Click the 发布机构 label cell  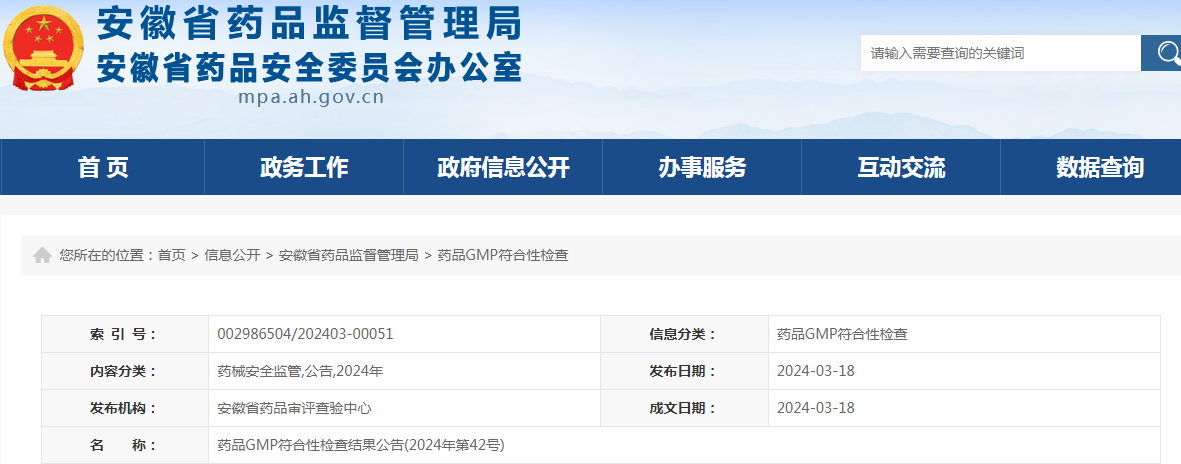(x=125, y=408)
